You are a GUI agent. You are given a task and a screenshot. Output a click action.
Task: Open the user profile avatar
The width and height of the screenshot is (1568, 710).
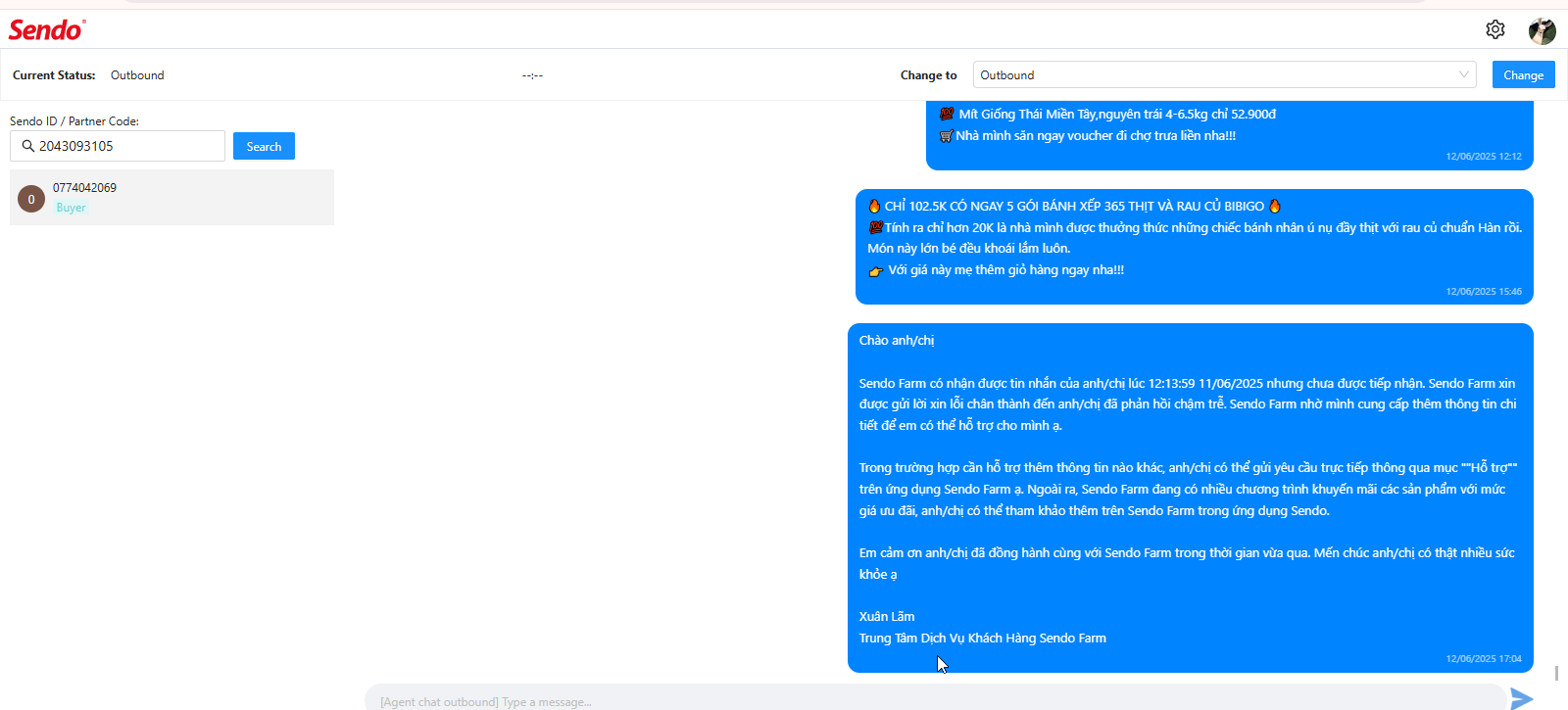point(1542,30)
